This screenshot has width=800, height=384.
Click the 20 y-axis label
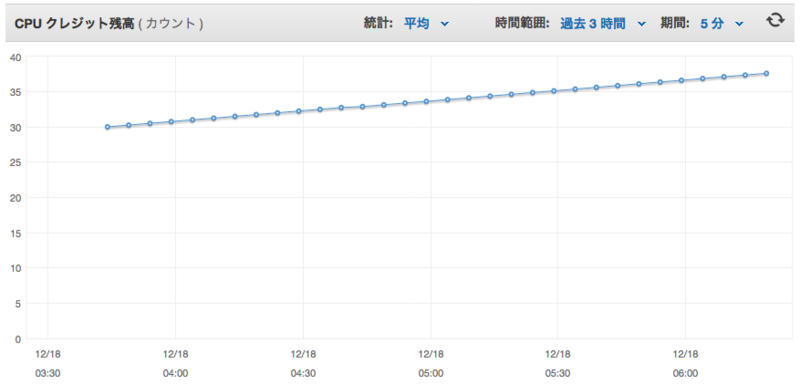15,198
